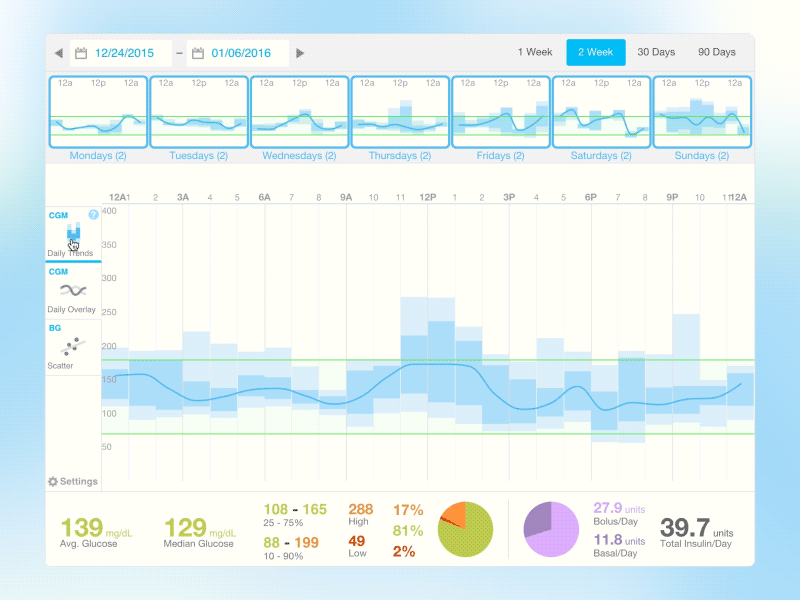Click the insulin bolus/basal pie chart

[551, 529]
